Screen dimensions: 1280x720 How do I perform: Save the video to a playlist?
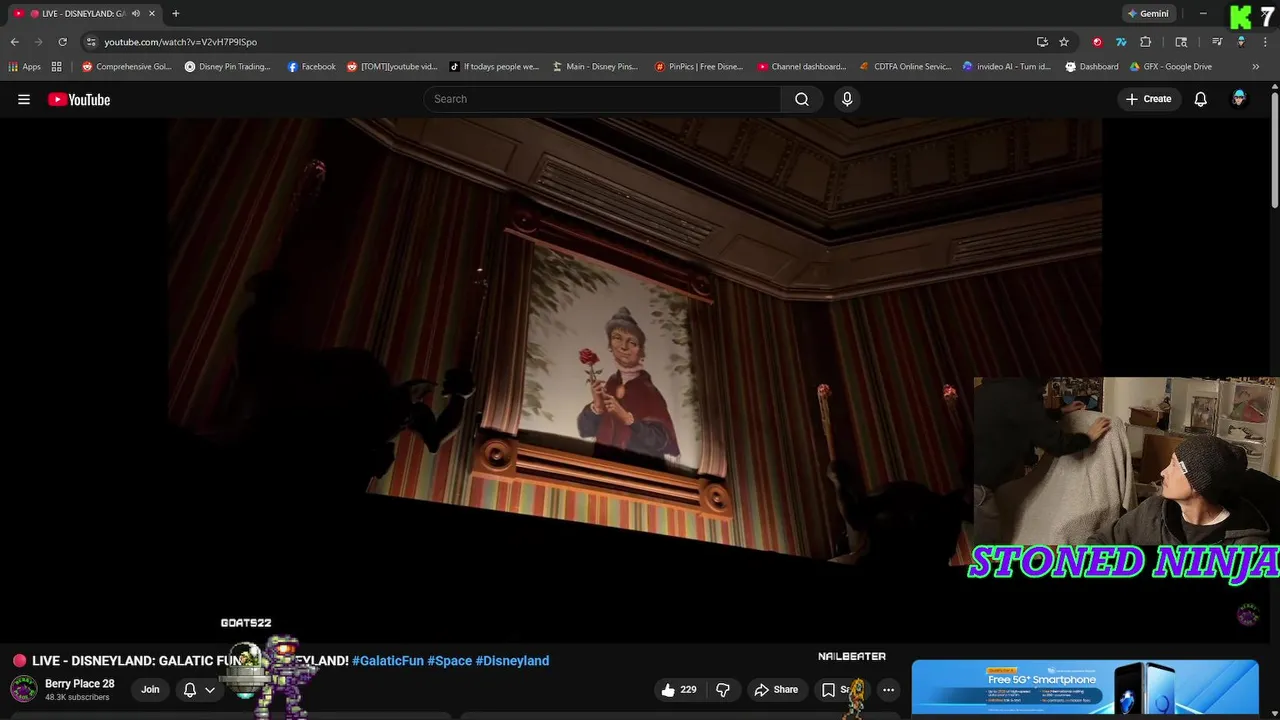coord(842,690)
